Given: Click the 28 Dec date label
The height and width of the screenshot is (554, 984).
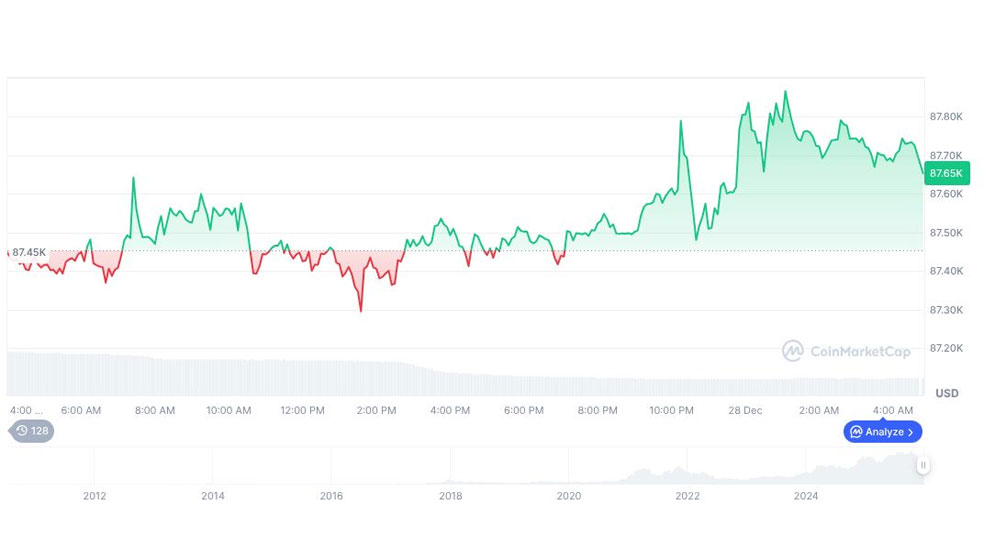Looking at the screenshot, I should click(745, 410).
